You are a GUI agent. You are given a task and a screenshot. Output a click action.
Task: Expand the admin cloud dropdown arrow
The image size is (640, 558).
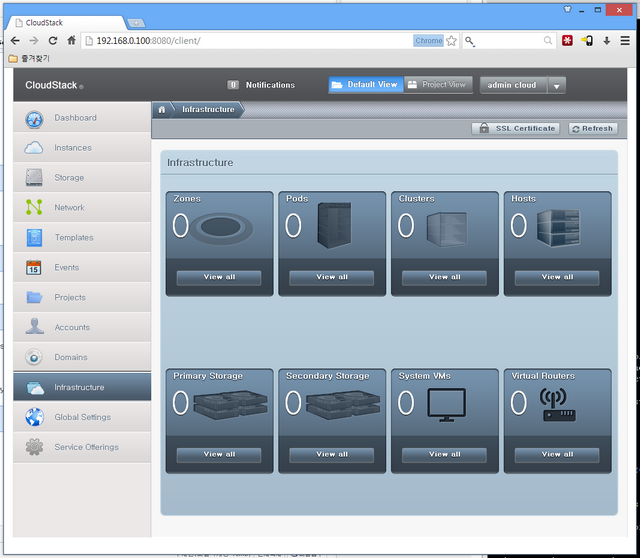click(556, 86)
